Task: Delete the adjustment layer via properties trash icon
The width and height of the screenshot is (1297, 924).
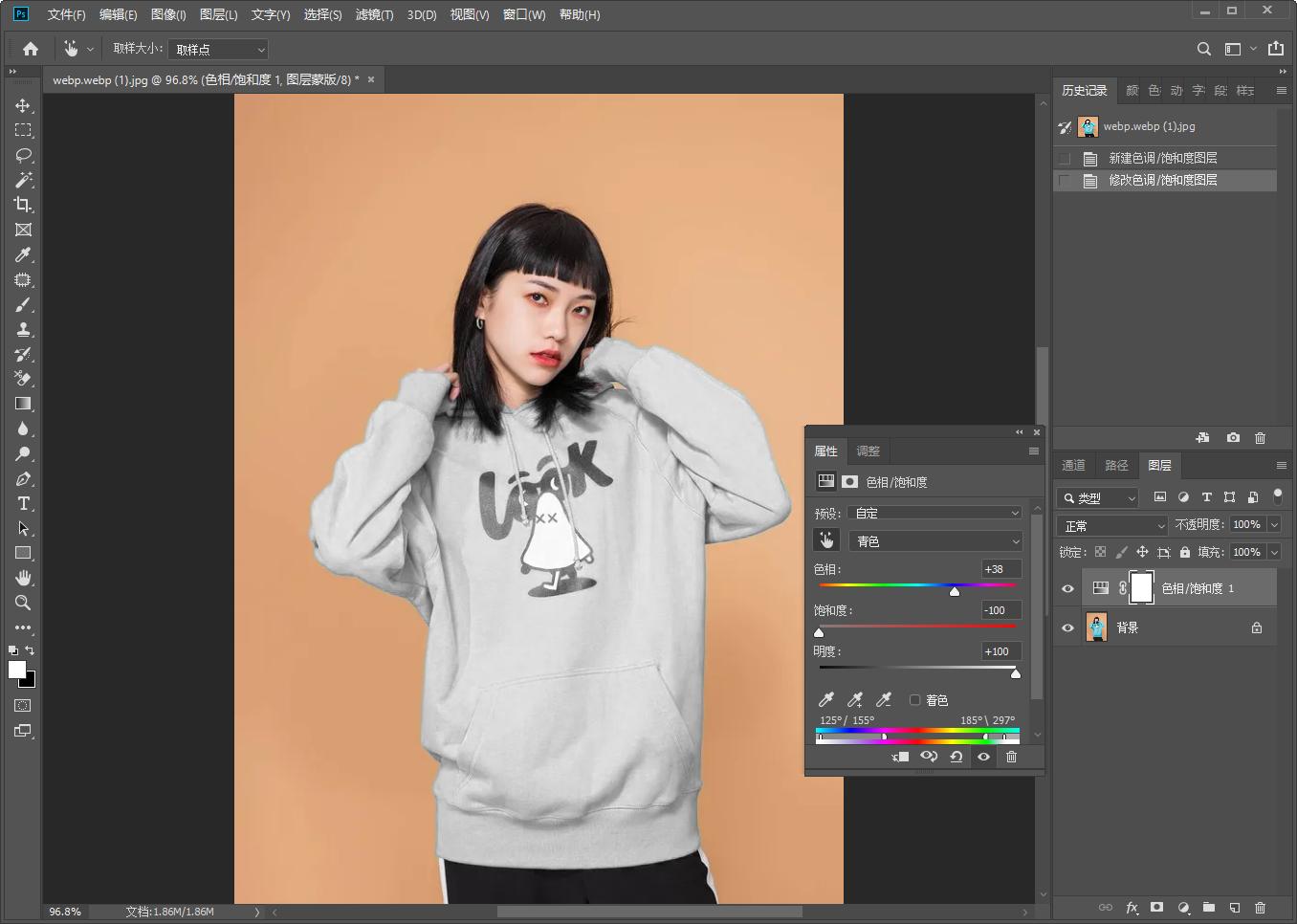Action: coord(1011,757)
